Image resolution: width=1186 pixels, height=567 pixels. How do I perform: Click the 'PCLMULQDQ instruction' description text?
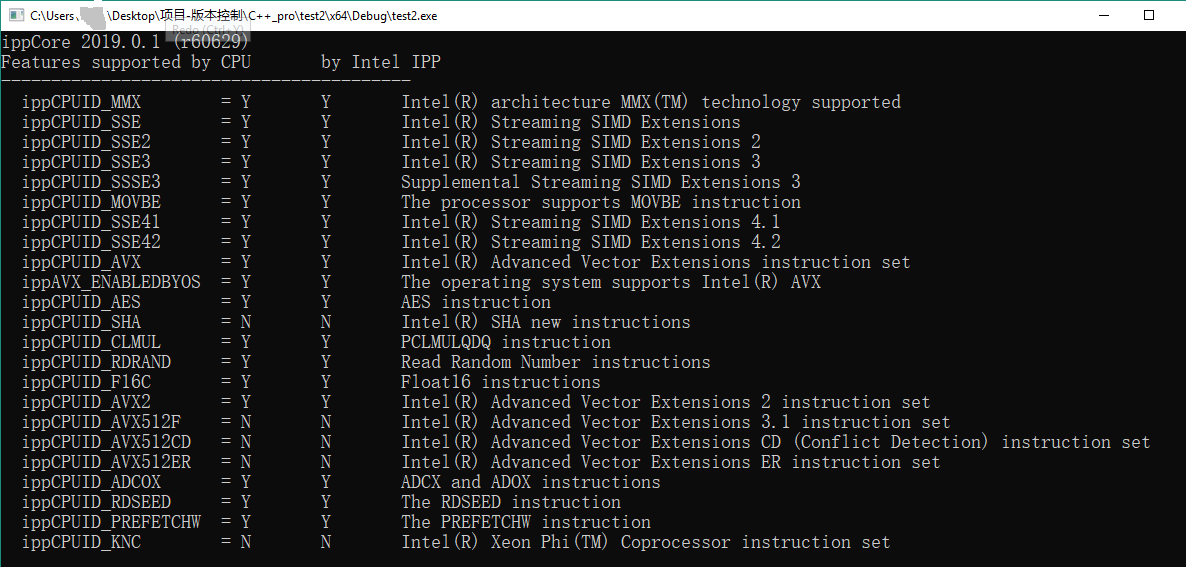click(505, 342)
